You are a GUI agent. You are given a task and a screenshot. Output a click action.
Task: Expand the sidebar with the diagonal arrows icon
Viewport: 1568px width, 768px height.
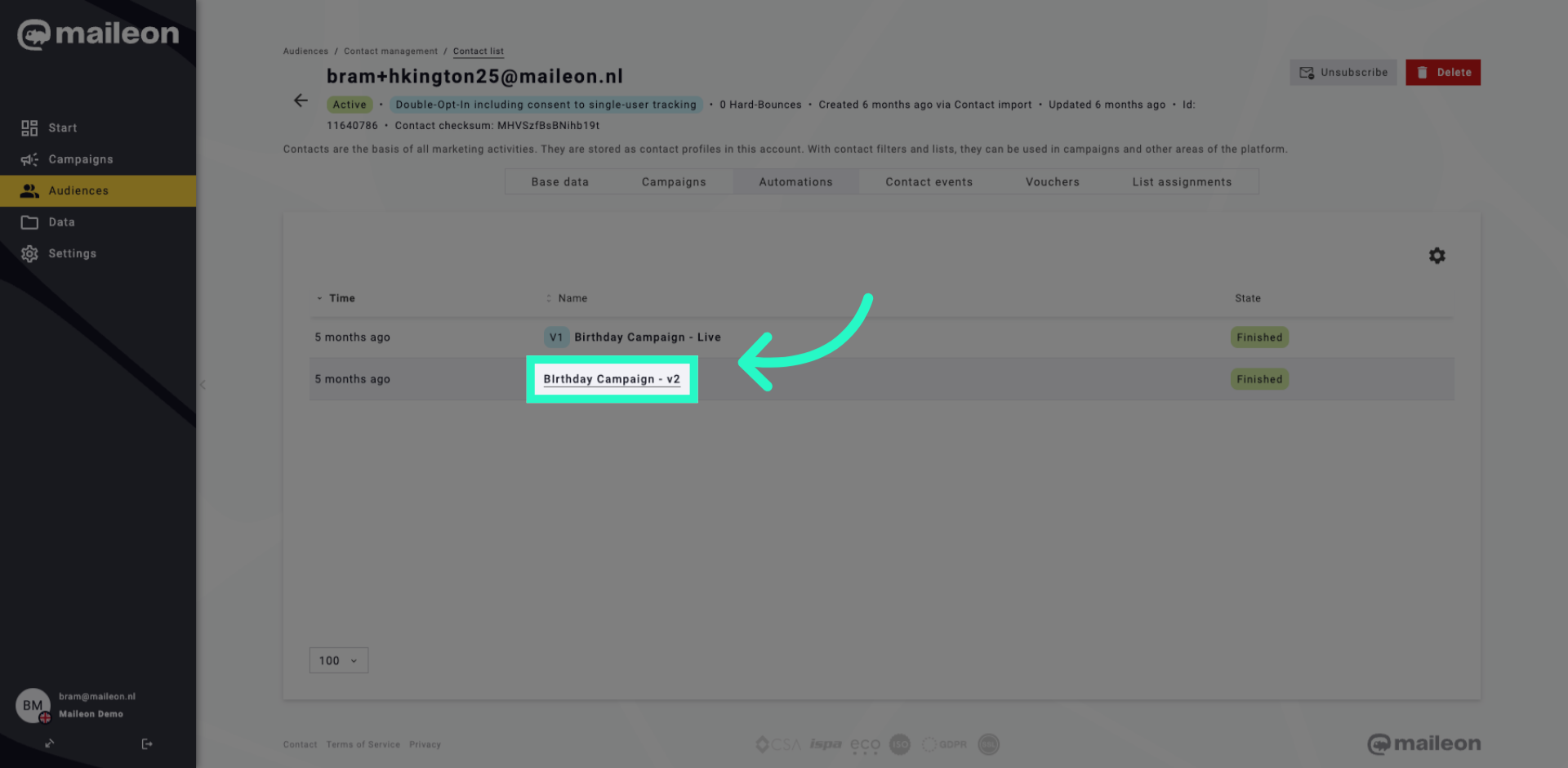49,743
